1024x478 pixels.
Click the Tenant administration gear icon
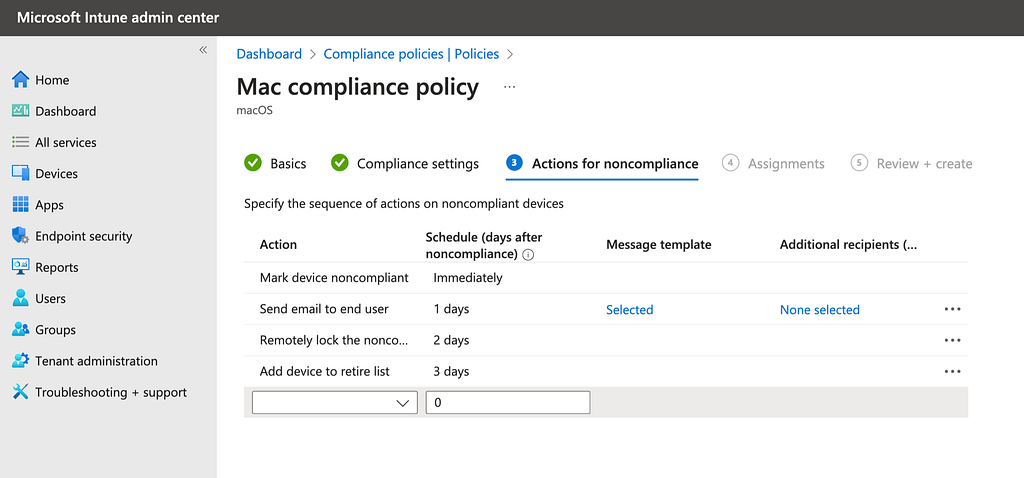[x=21, y=361]
